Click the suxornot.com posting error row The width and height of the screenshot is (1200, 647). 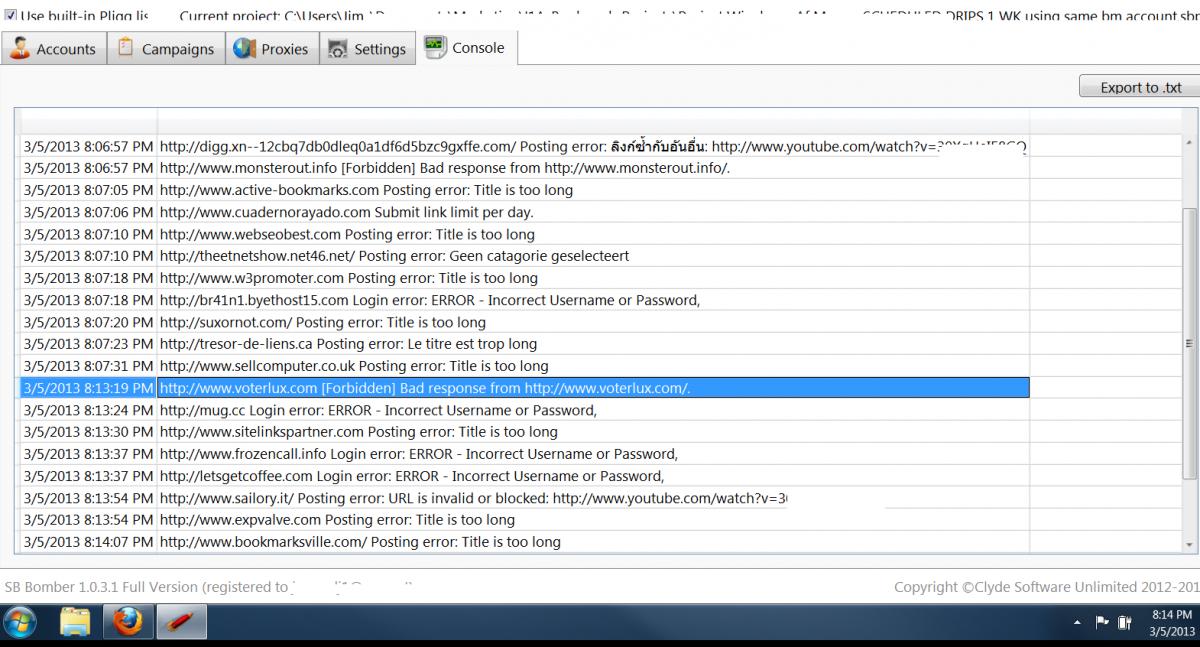(x=525, y=322)
